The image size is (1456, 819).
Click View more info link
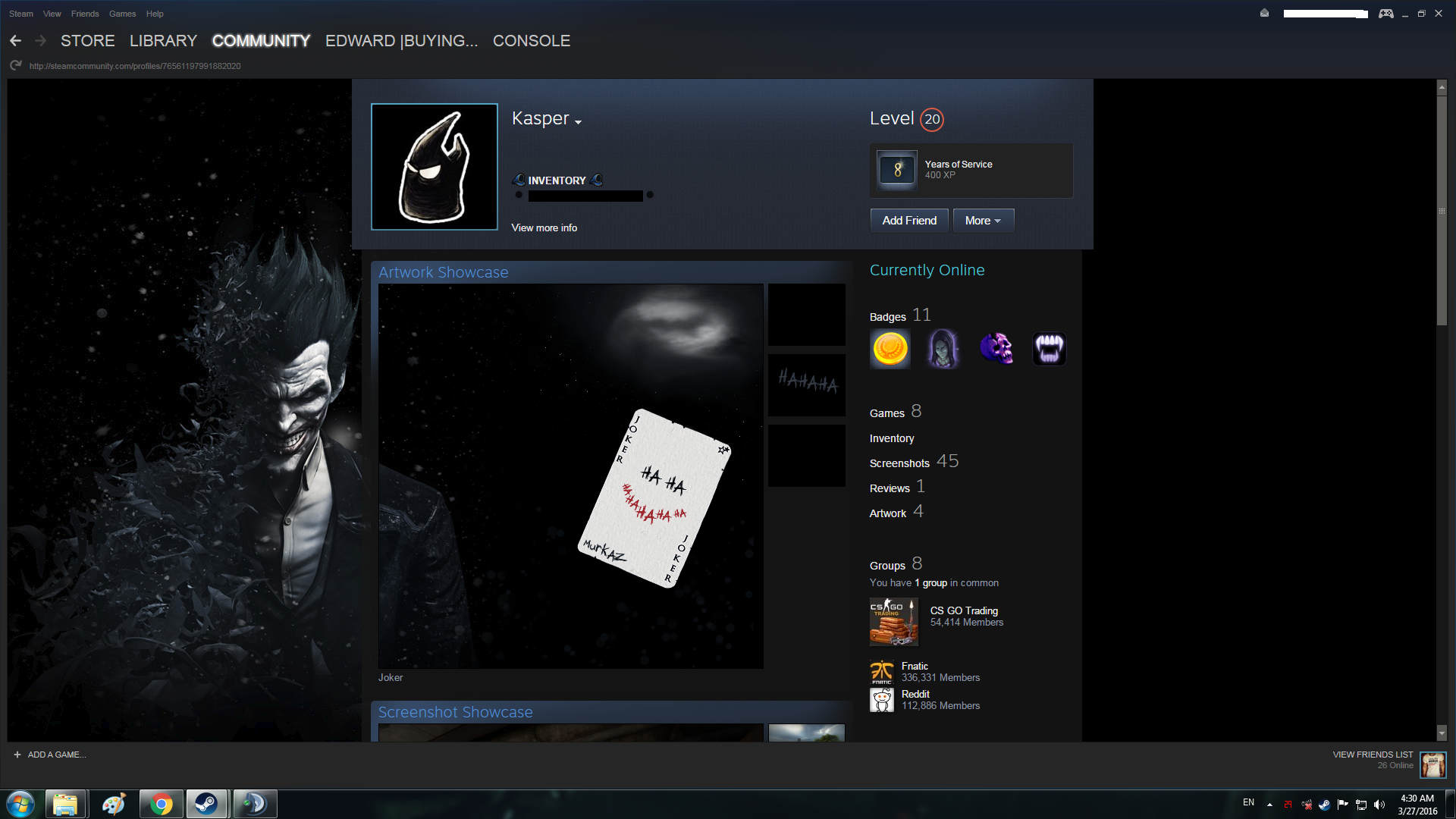coord(544,227)
